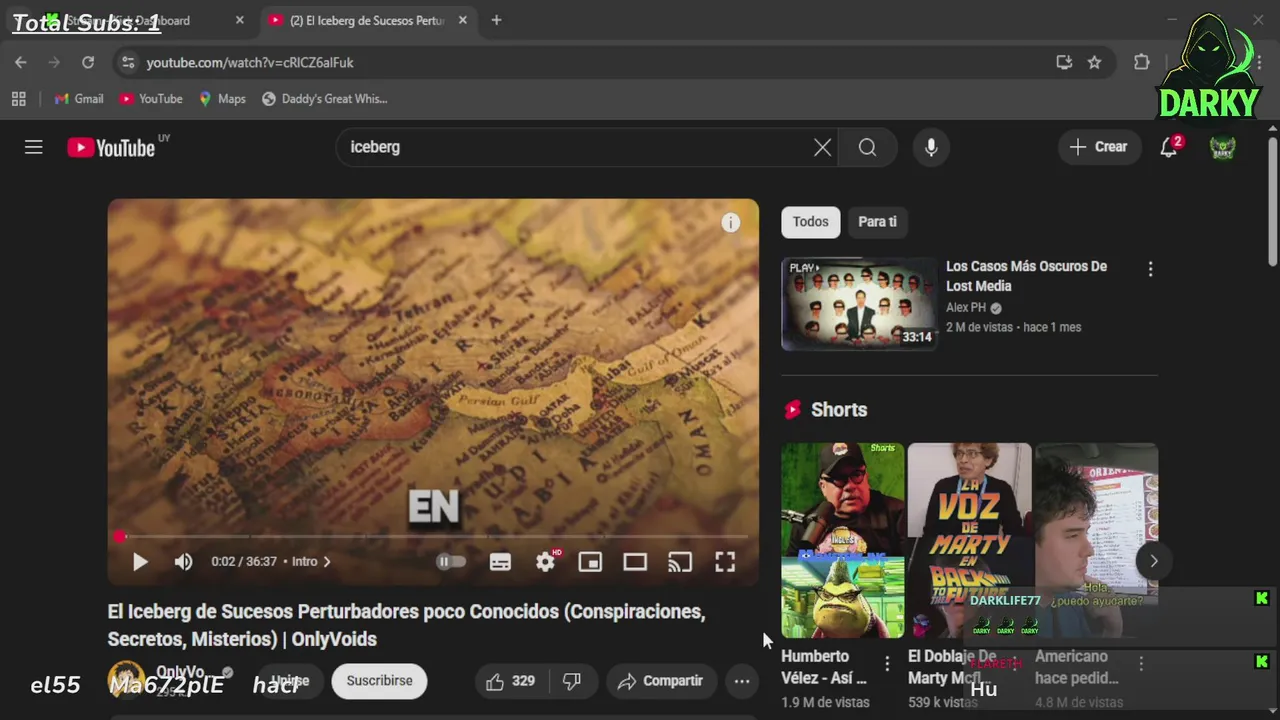
Task: Install or cast page icon in address bar
Action: [1064, 62]
